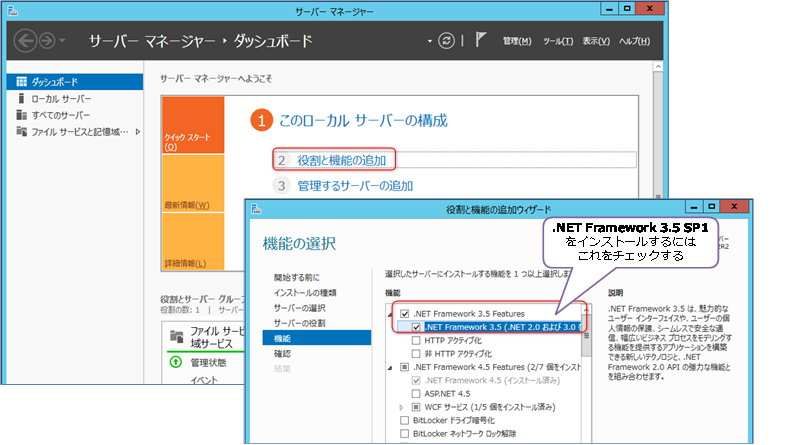Click .NET Framework 4.5 (インストール済み) text

click(x=492, y=380)
